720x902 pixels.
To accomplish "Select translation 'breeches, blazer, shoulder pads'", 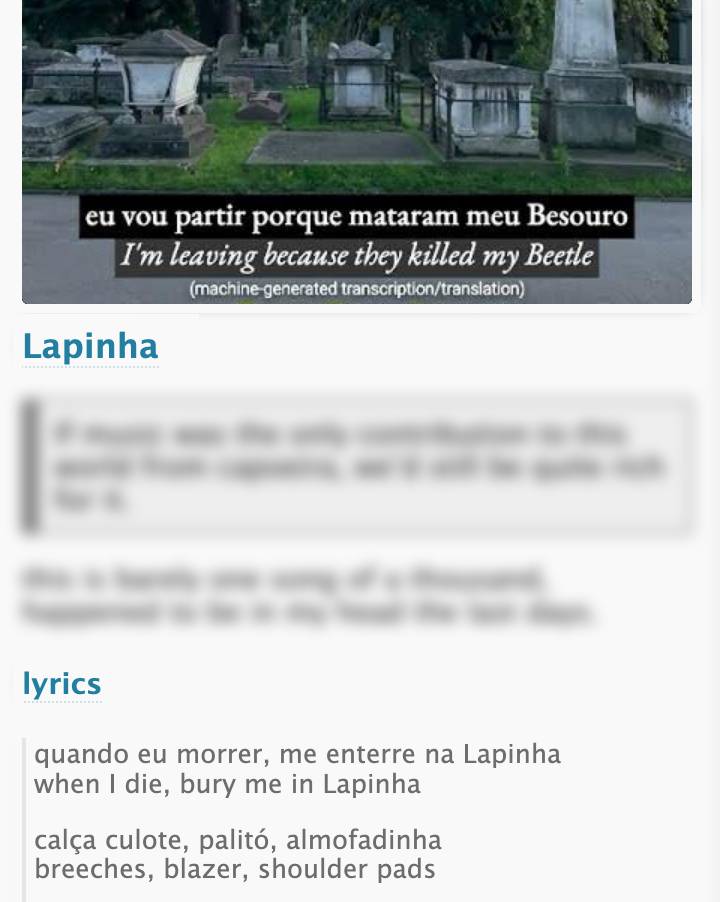I will click(235, 869).
